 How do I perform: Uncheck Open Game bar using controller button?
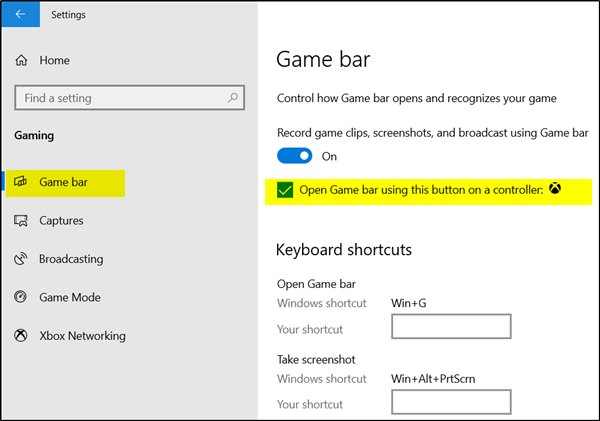coord(284,190)
